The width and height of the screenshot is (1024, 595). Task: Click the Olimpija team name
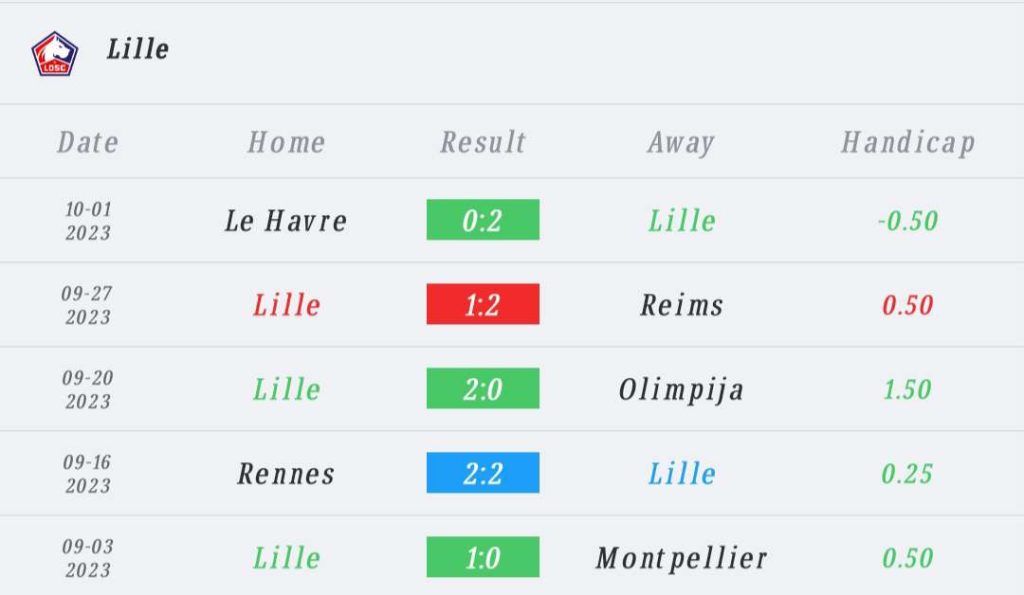pyautogui.click(x=681, y=388)
